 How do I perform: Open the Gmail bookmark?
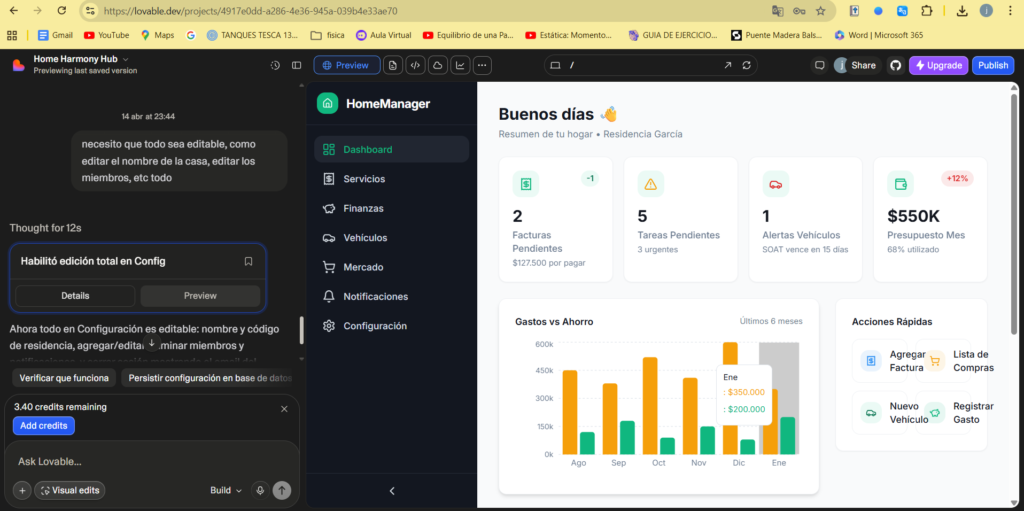[55, 35]
